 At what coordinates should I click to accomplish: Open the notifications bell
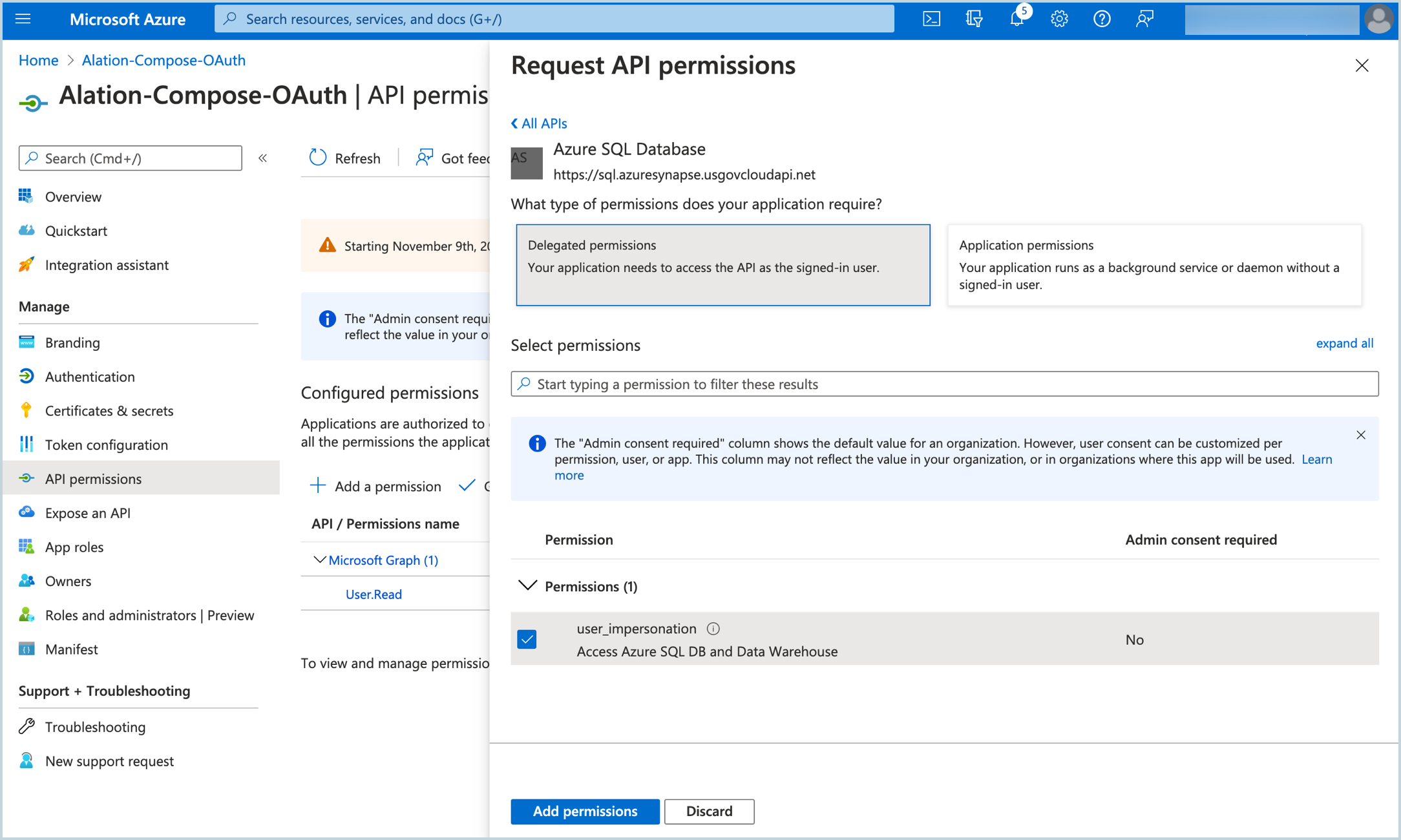(x=1017, y=19)
